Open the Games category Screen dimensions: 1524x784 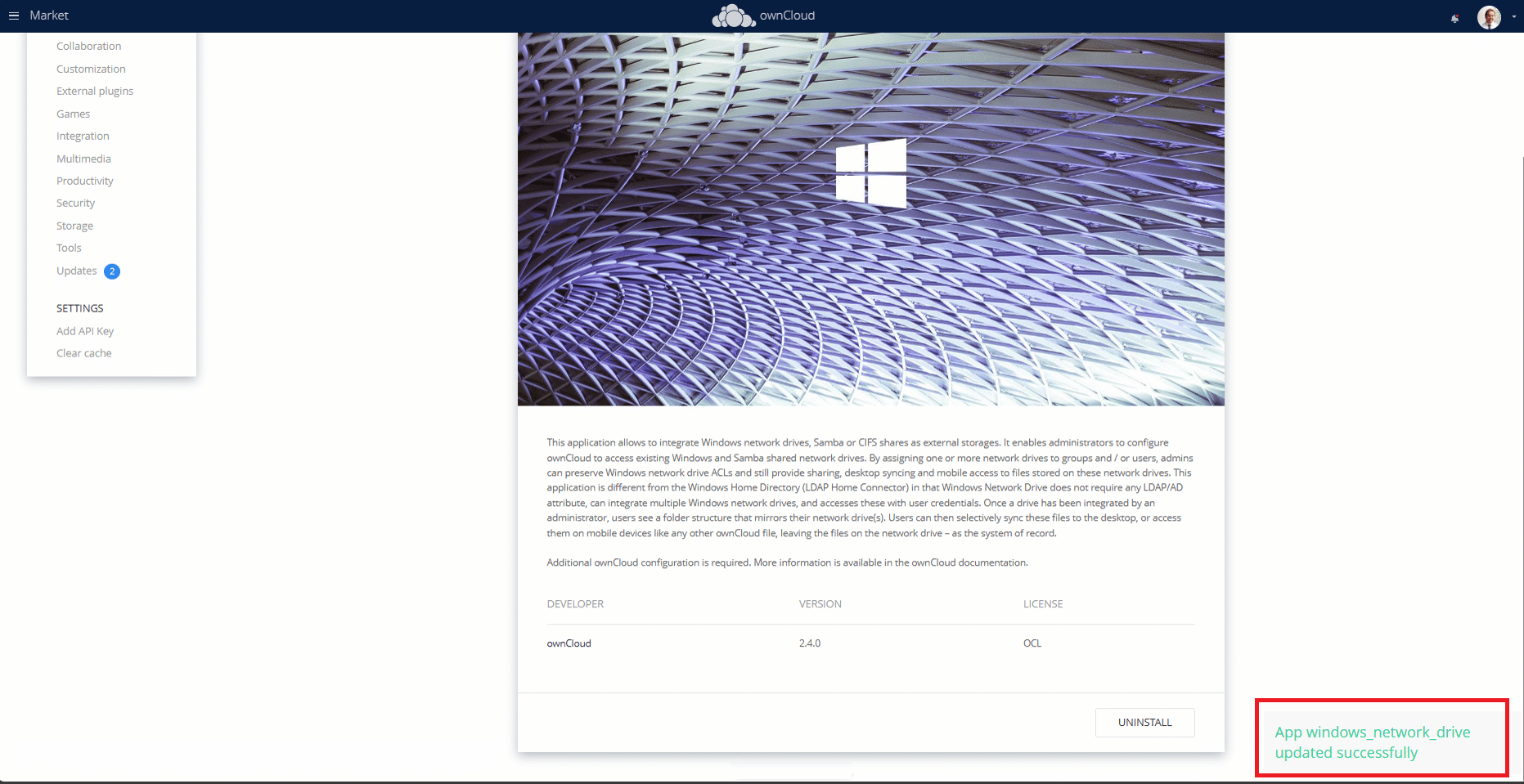coord(73,114)
